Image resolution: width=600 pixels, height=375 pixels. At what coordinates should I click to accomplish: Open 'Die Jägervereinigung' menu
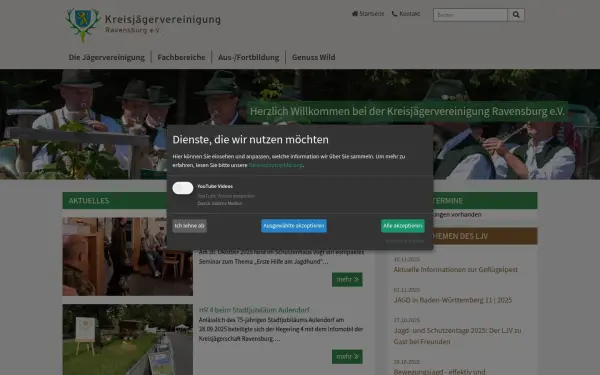pos(107,57)
